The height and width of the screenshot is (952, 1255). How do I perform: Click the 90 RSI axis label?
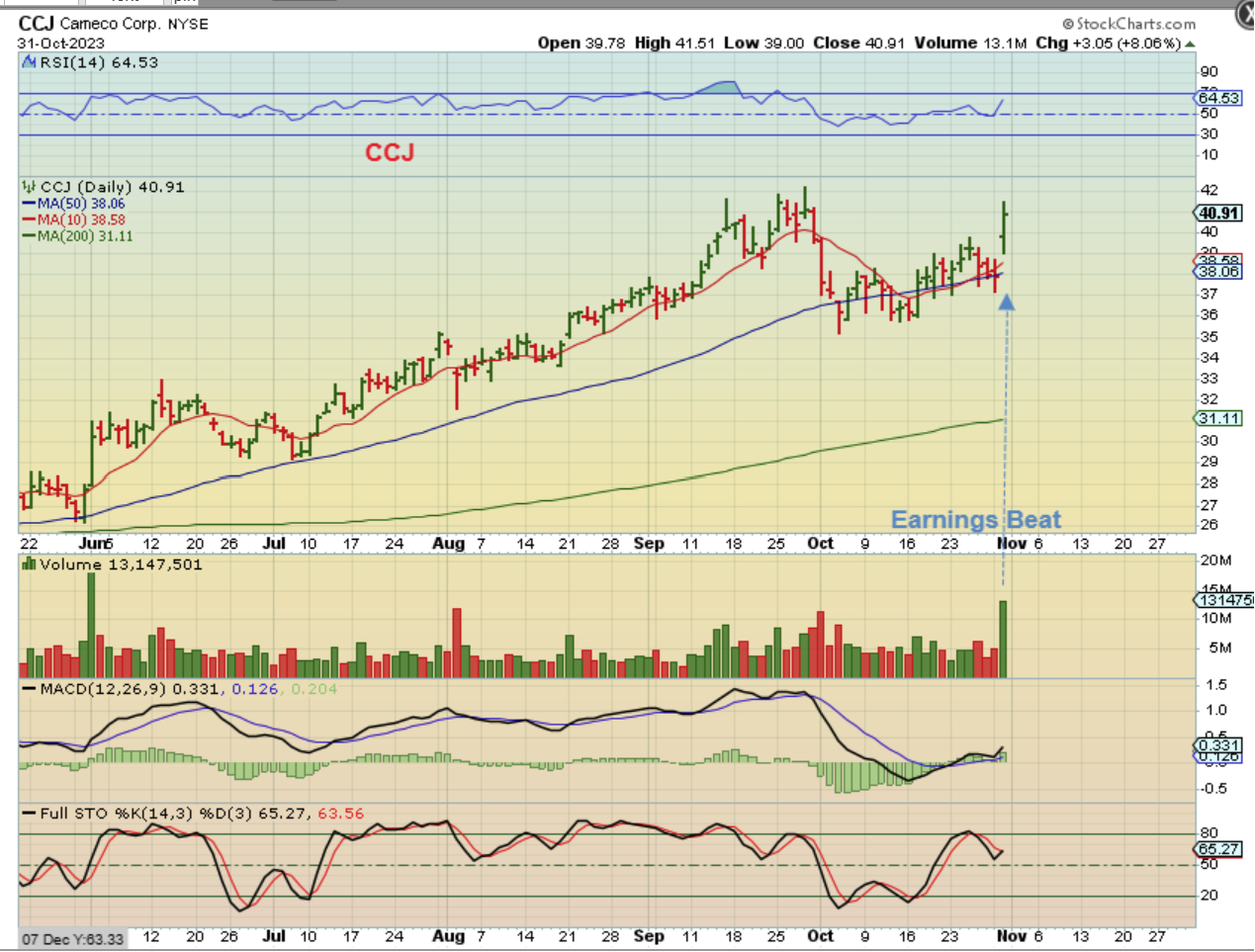tap(1210, 71)
